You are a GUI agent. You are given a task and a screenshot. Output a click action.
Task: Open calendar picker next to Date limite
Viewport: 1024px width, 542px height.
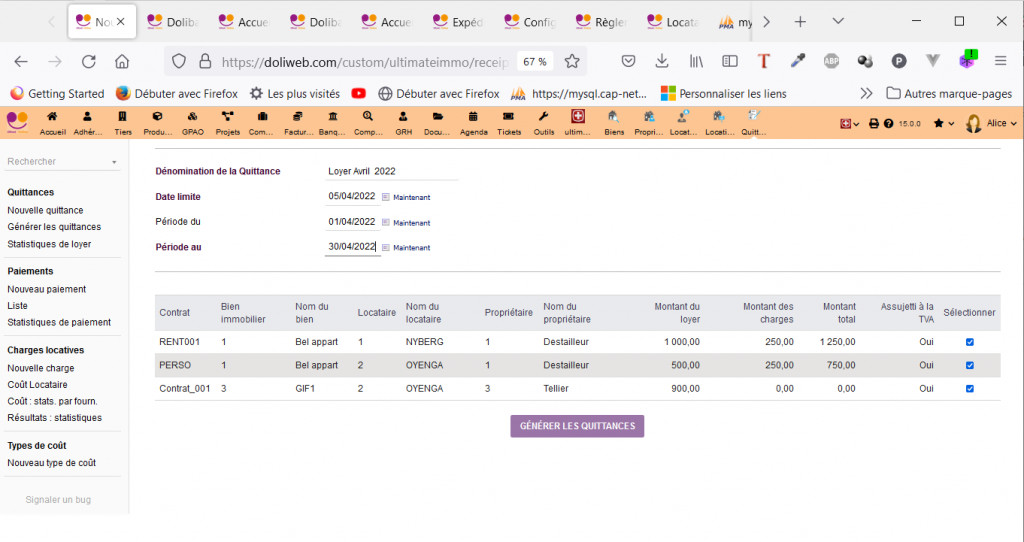[x=386, y=197]
